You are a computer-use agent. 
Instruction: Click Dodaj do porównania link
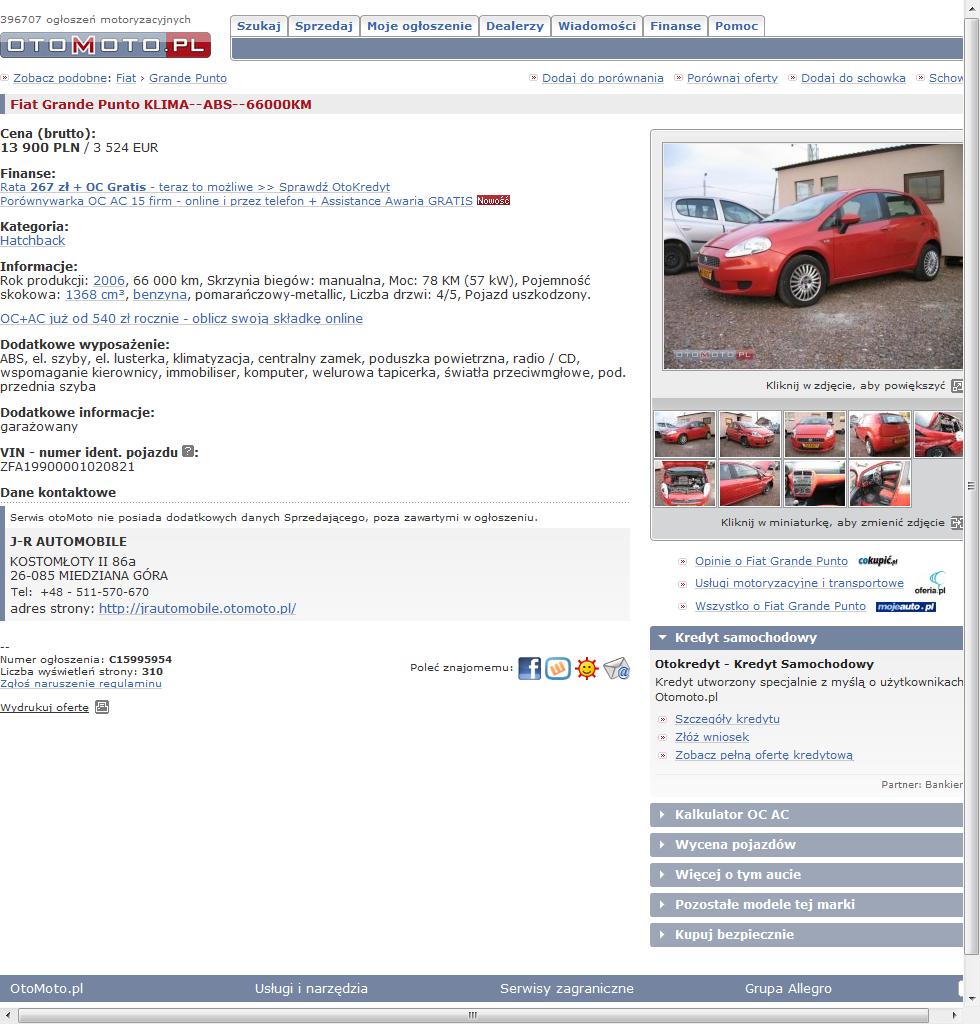point(603,78)
